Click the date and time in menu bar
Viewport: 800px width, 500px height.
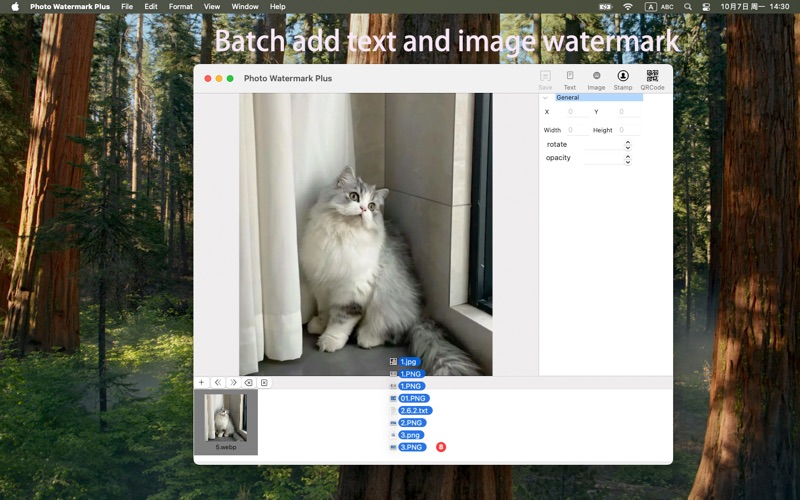pyautogui.click(x=755, y=7)
